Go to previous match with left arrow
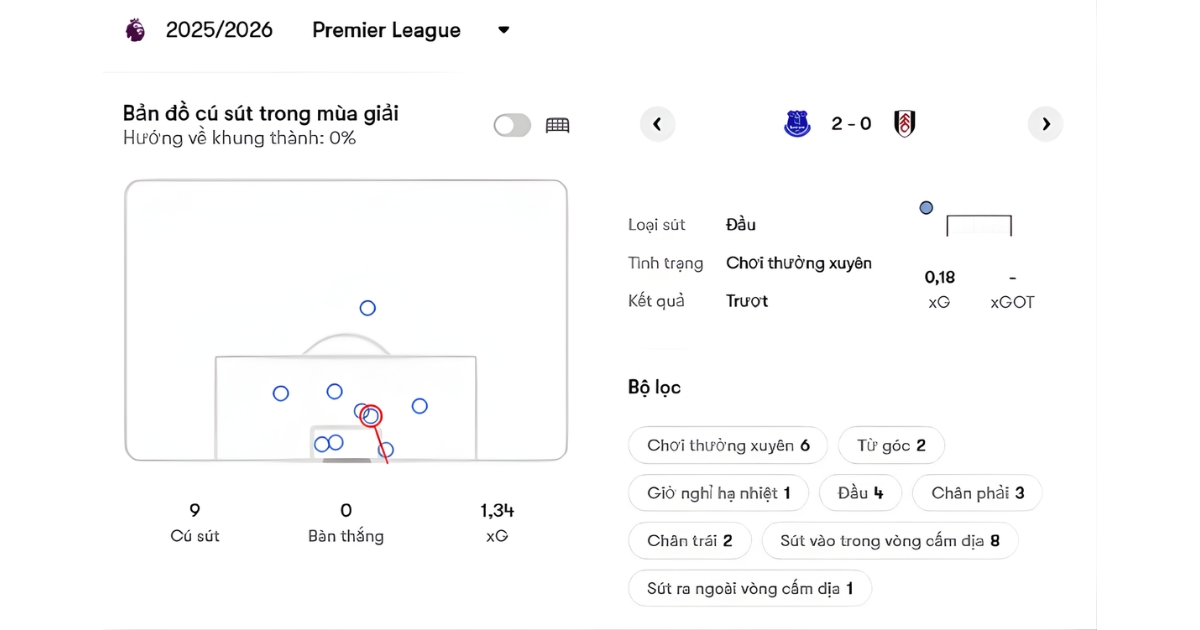This screenshot has height=630, width=1200. coord(657,124)
